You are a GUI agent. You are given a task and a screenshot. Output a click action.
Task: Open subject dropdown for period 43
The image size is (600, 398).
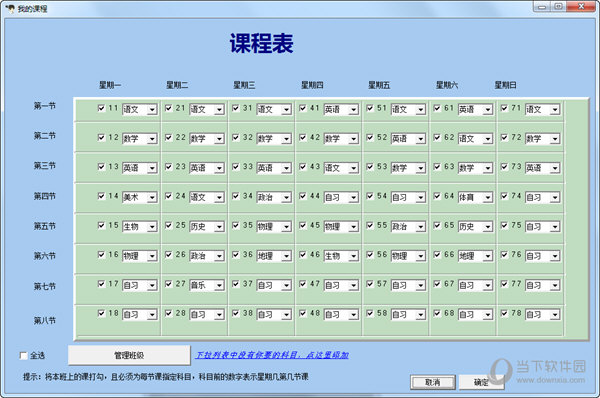click(x=354, y=168)
